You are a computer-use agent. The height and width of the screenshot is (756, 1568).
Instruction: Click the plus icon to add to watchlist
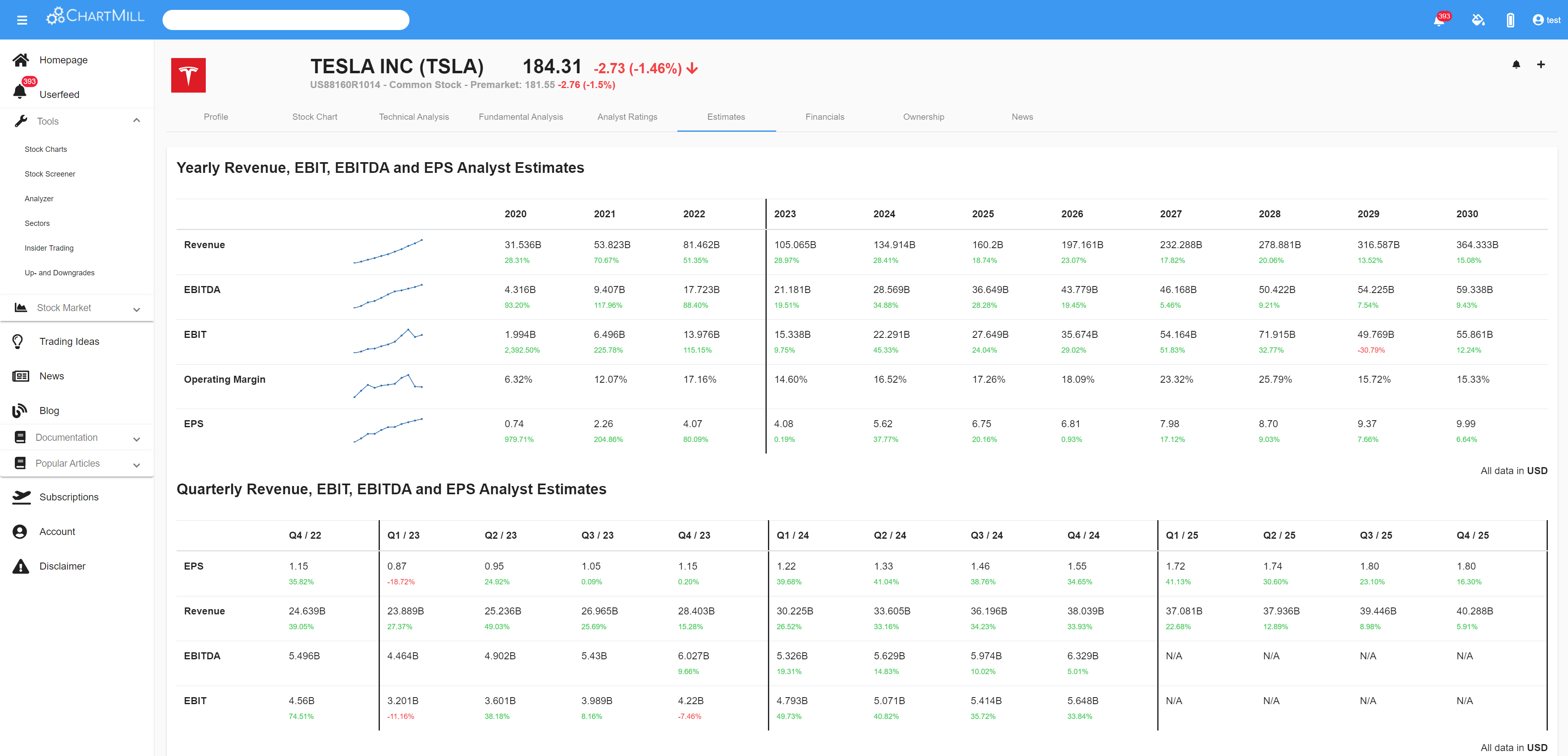(1540, 65)
